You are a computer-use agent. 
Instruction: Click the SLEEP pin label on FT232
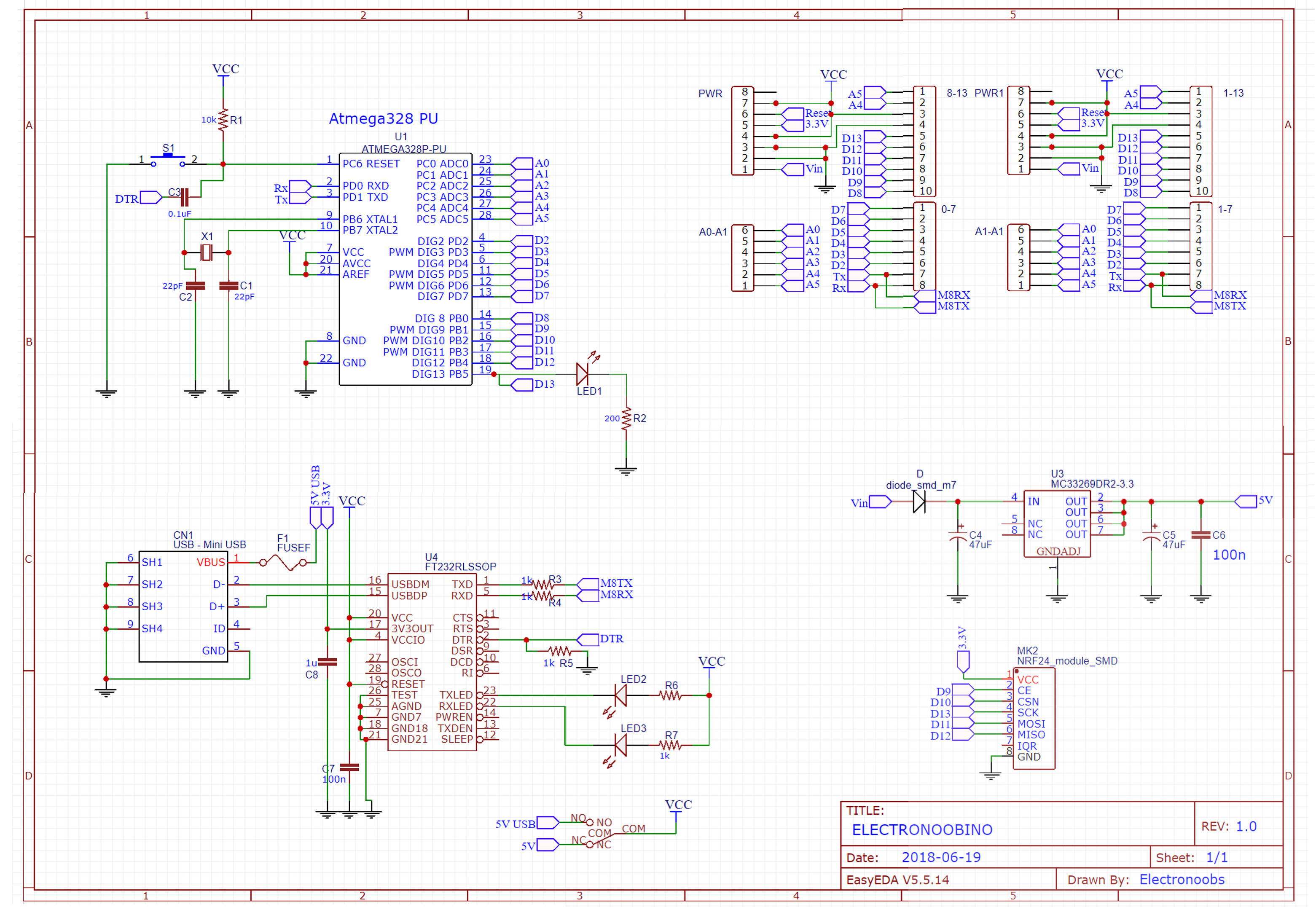click(457, 740)
